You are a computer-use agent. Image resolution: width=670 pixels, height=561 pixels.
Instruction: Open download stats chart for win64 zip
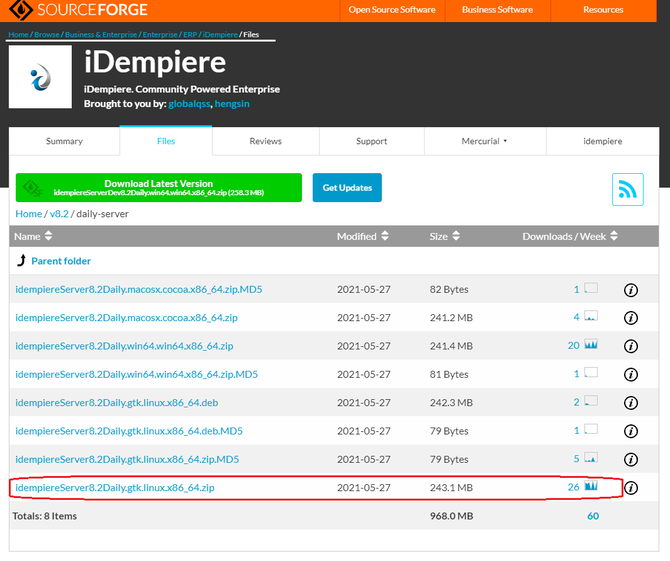(x=591, y=344)
